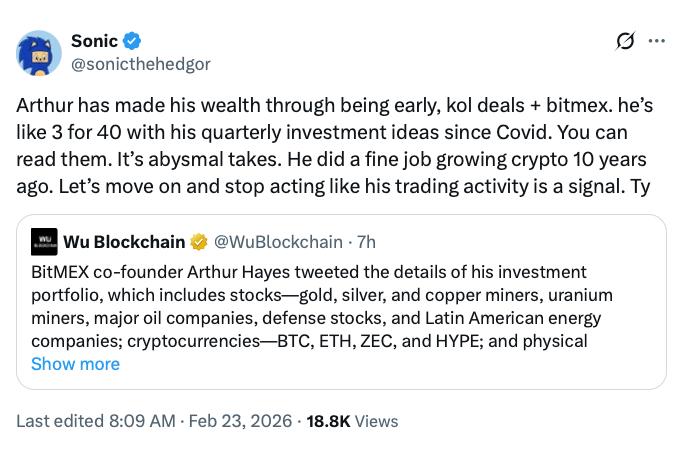Open Sonic's profile avatar picture

39,53
